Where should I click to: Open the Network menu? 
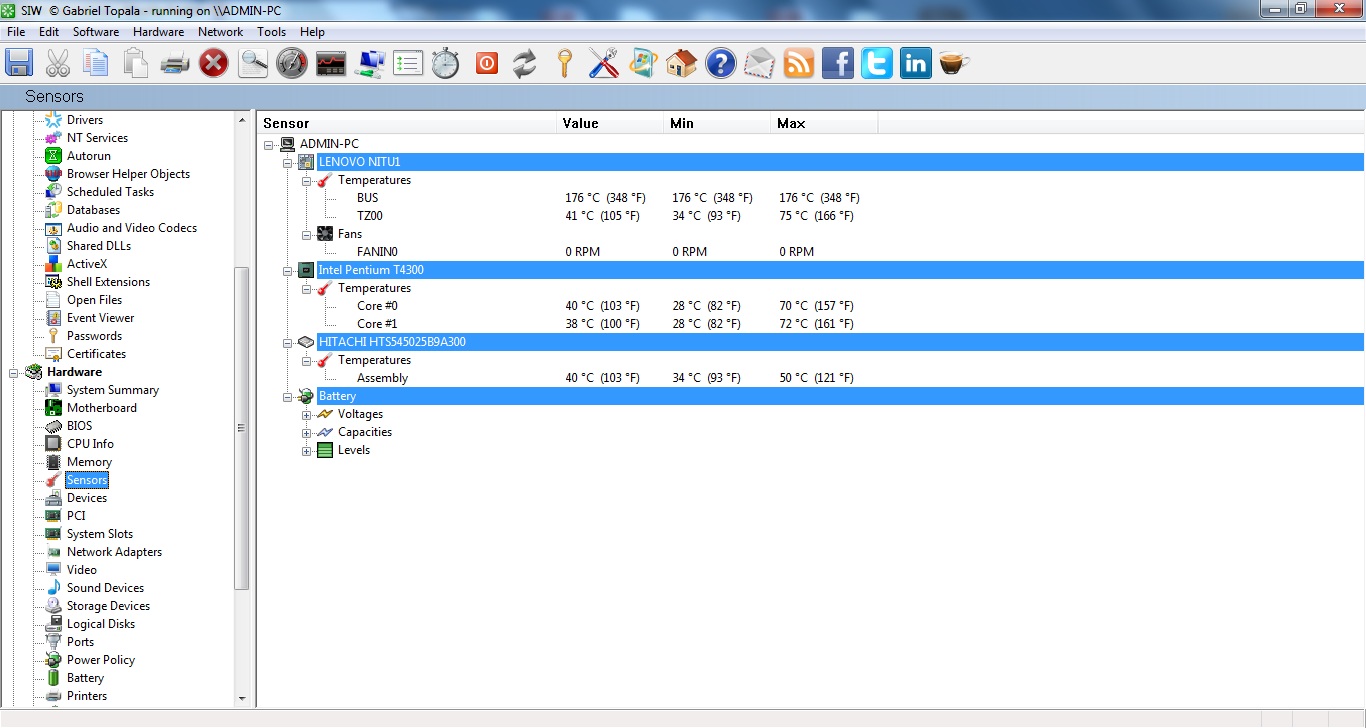tap(221, 32)
